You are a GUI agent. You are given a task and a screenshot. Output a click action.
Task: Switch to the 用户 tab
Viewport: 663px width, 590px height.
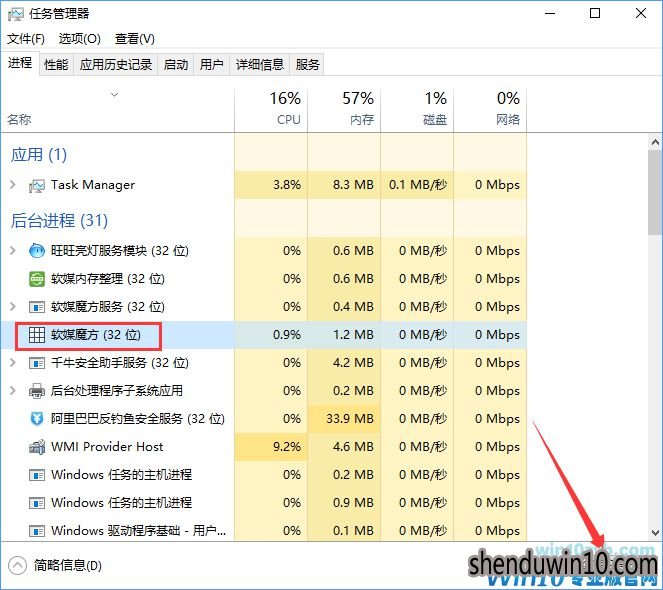211,65
